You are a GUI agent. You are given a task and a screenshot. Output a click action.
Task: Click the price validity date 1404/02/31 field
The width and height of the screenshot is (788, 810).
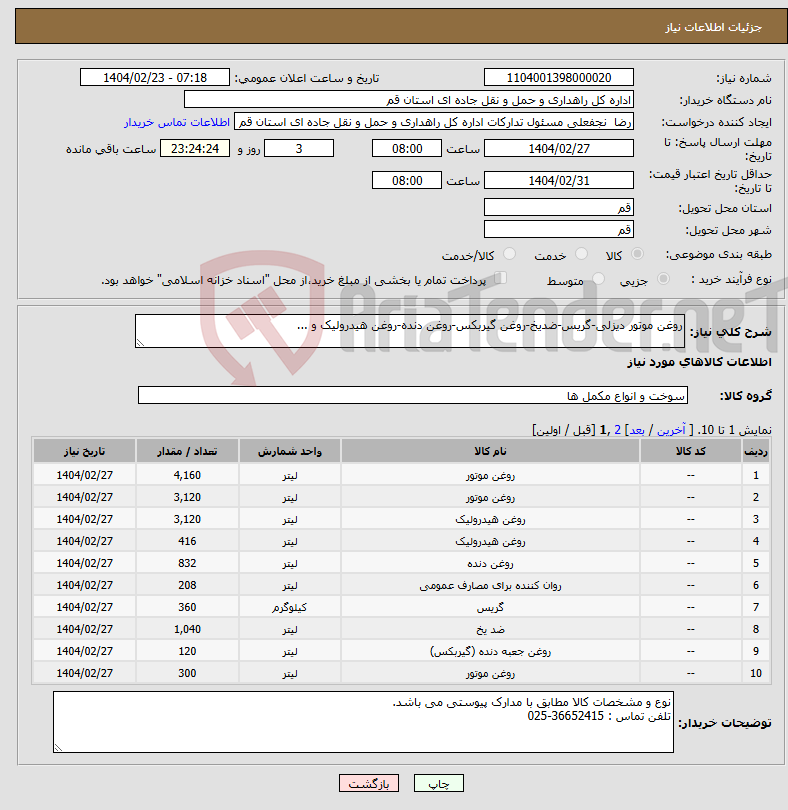pos(559,180)
